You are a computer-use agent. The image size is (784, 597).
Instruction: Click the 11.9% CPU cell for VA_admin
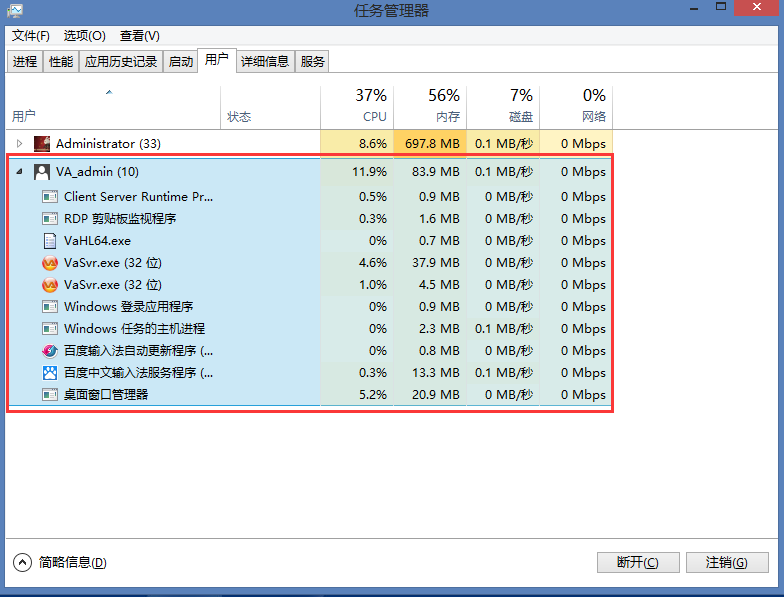point(357,172)
